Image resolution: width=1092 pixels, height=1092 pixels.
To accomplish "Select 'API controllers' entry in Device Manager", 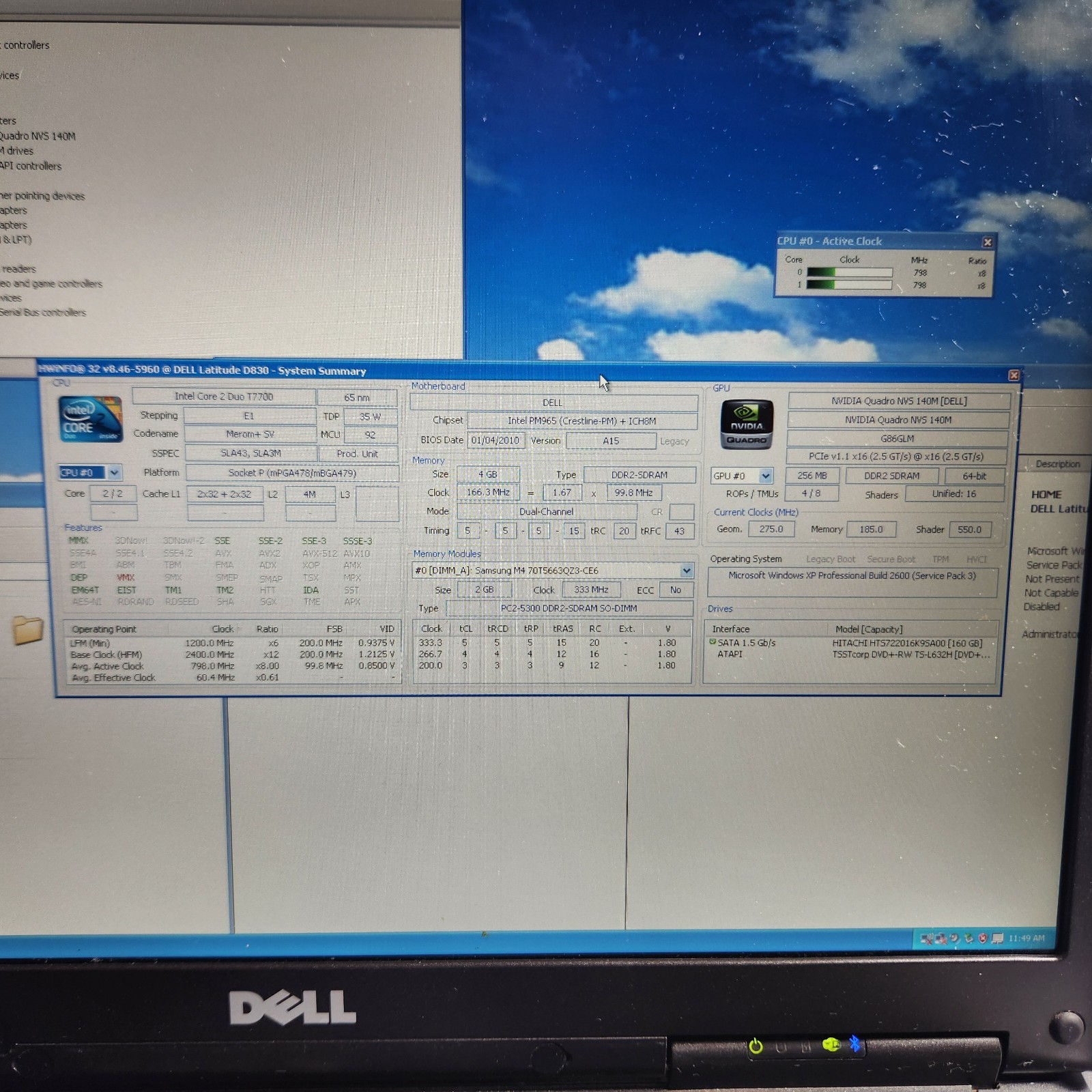I will (31, 166).
